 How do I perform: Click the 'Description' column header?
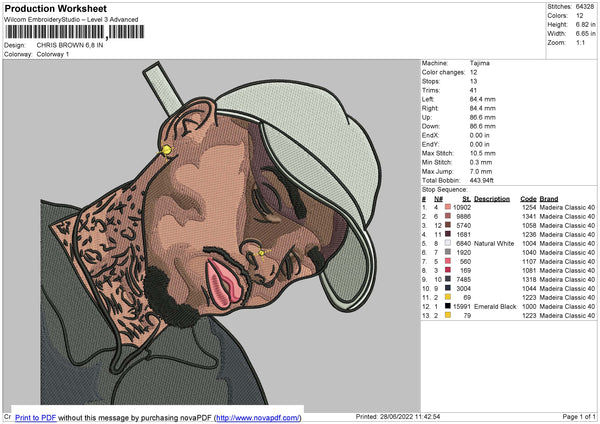click(x=492, y=199)
